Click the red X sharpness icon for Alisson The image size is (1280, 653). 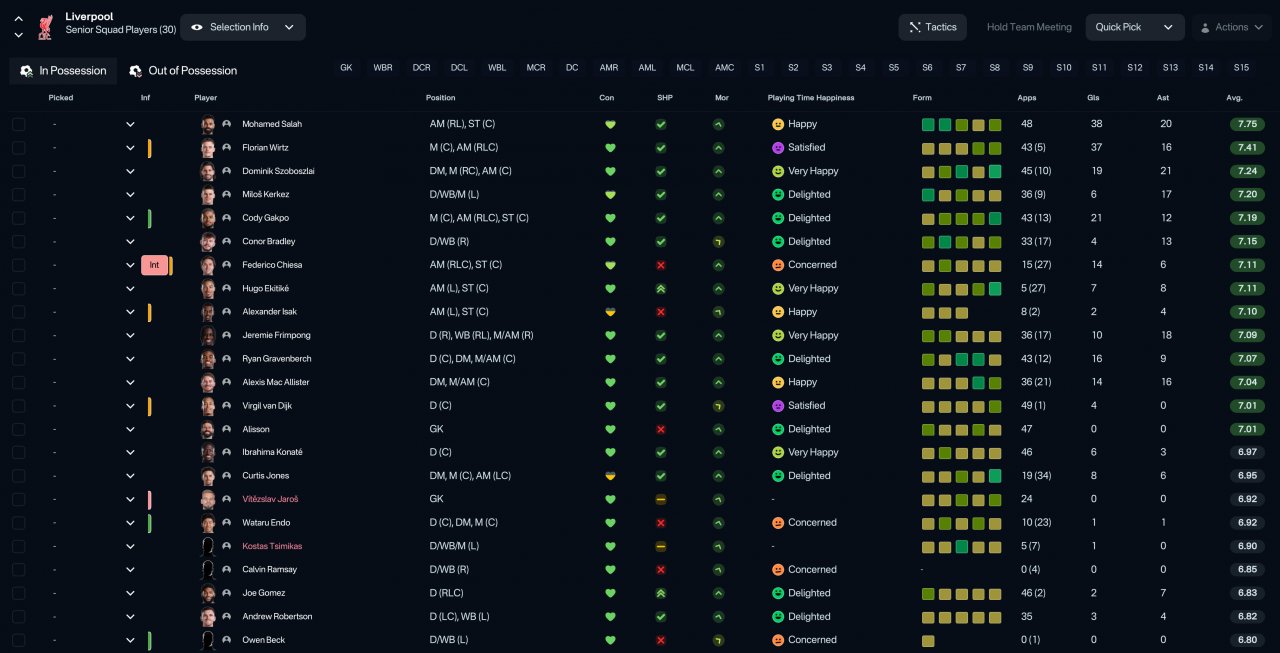click(x=661, y=429)
